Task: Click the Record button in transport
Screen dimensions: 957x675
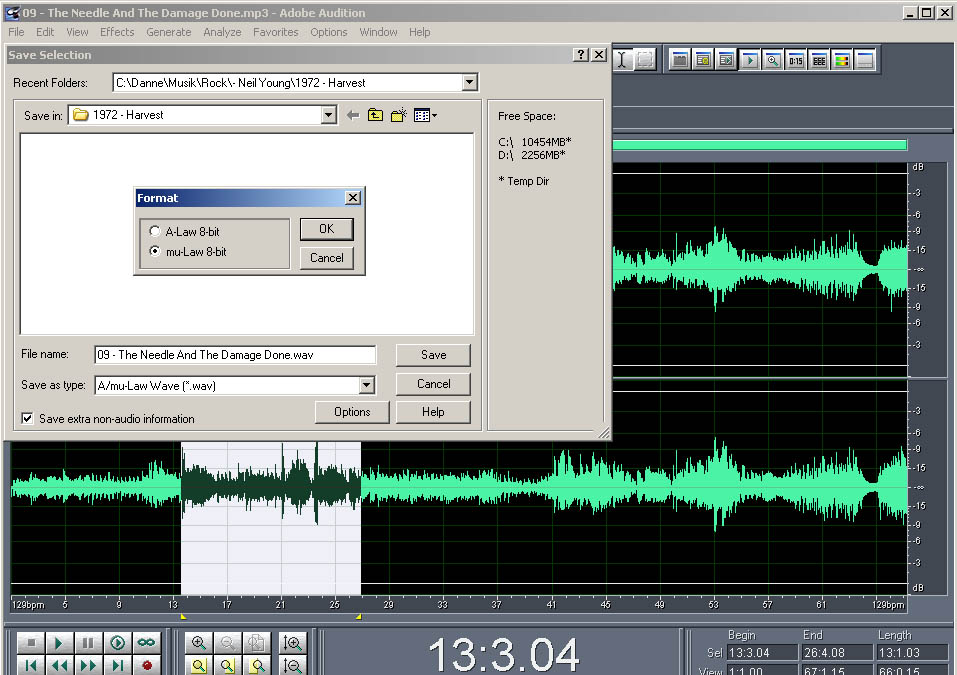Action: [x=146, y=665]
